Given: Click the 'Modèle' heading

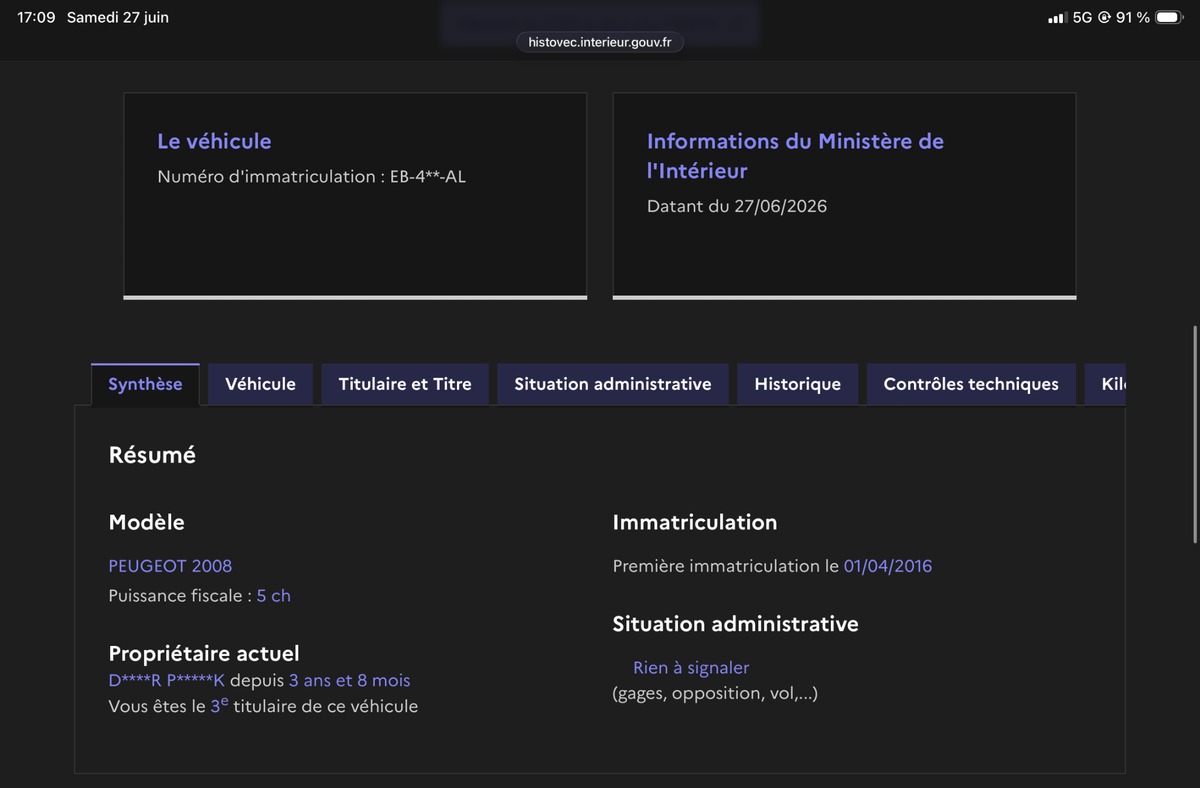Looking at the screenshot, I should [146, 522].
